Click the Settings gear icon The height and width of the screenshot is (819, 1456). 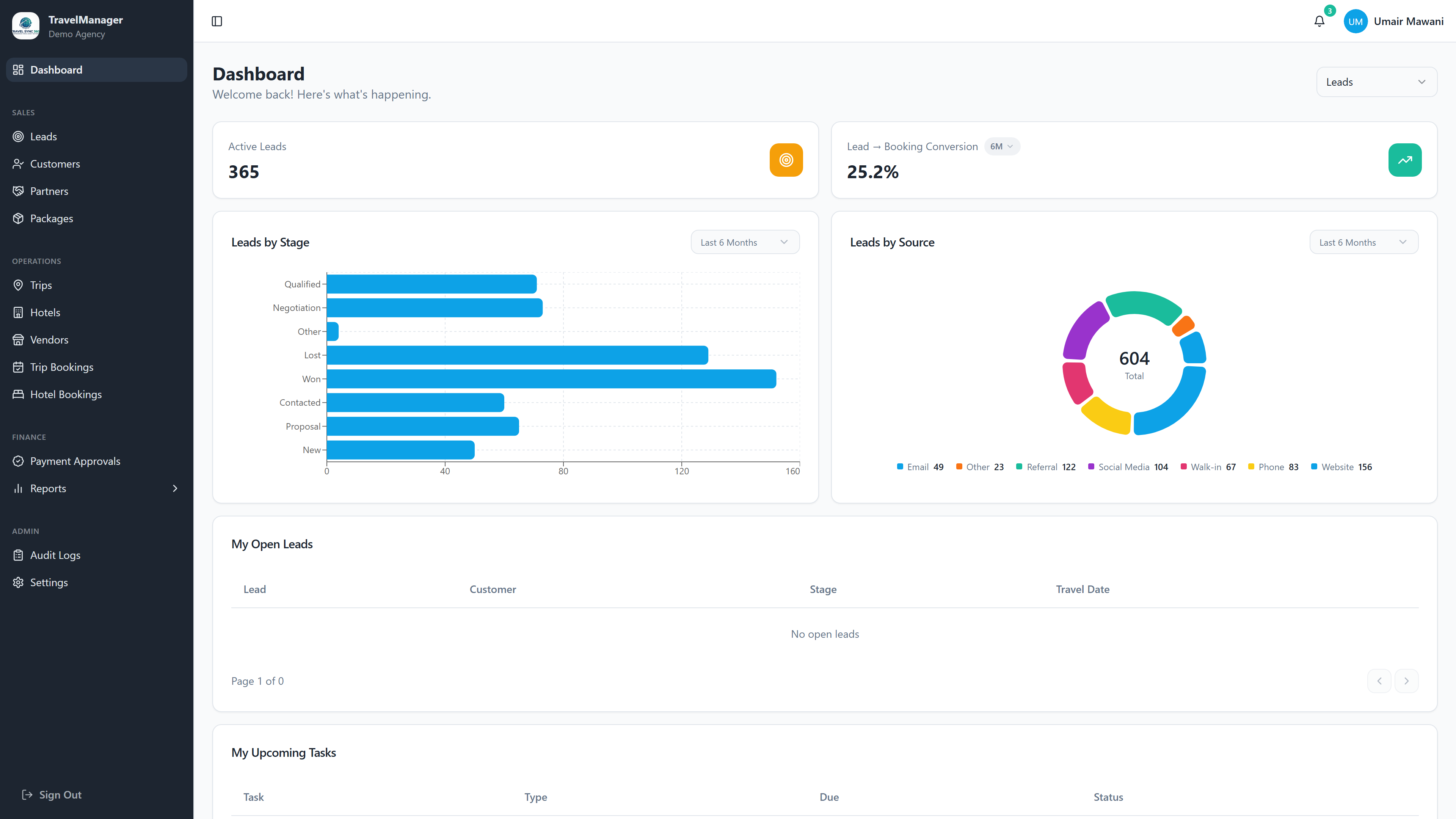click(18, 583)
